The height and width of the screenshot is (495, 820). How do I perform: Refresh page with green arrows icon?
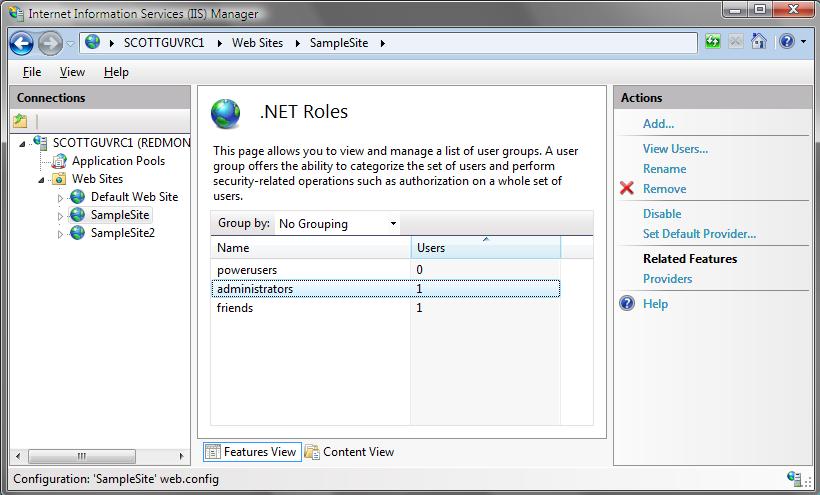[713, 41]
